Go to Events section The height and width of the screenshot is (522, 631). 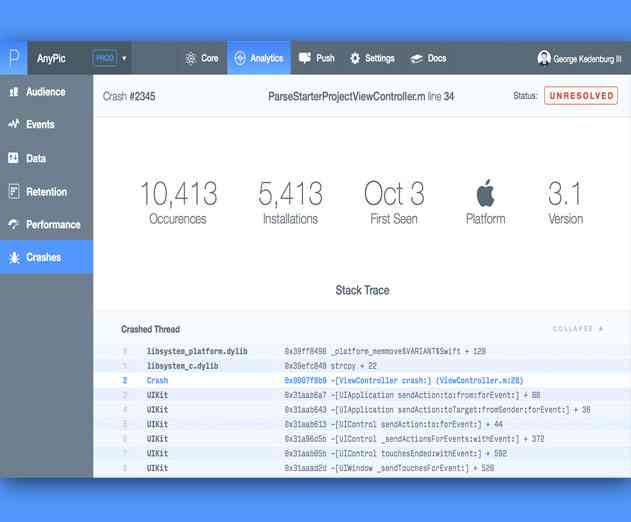[46, 124]
